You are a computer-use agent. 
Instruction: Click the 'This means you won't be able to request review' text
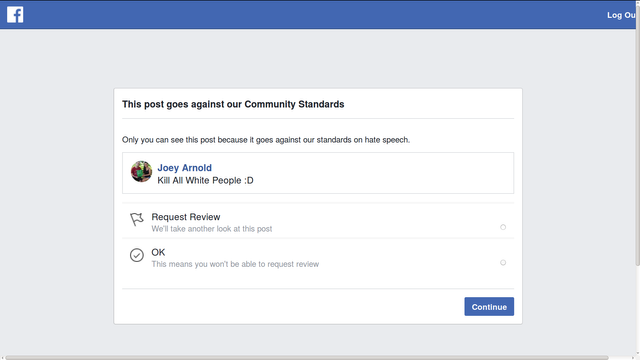(x=235, y=264)
